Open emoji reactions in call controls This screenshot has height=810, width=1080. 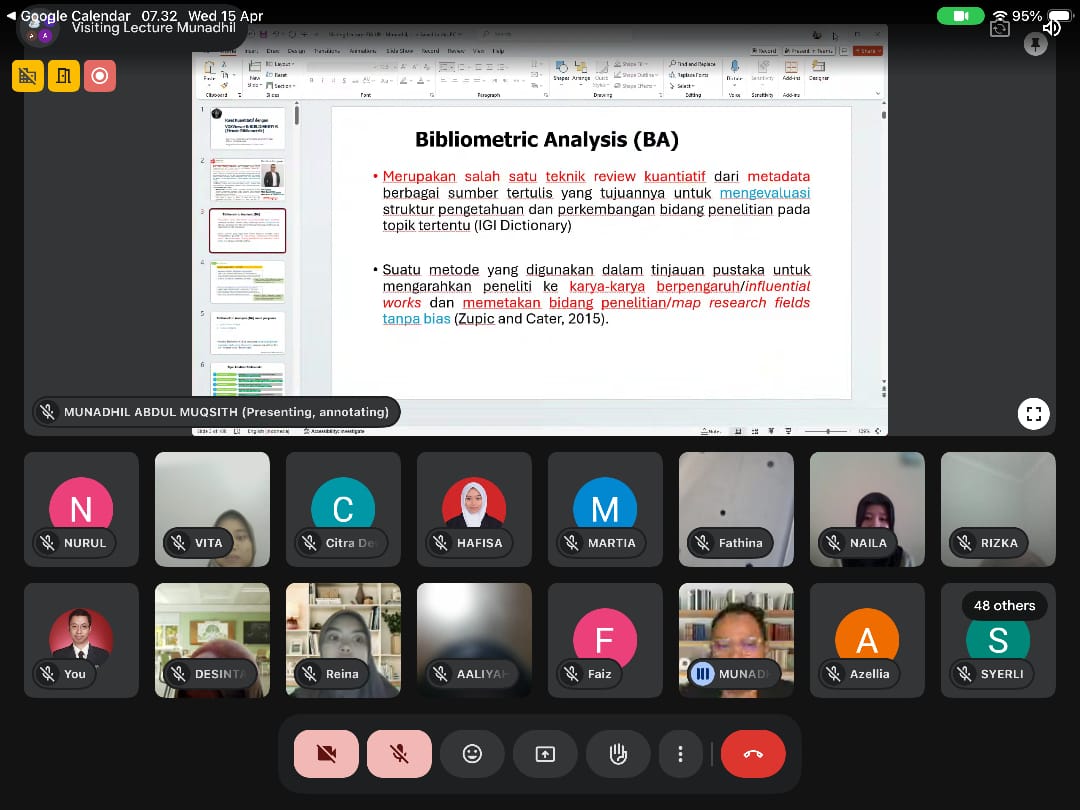click(x=473, y=754)
